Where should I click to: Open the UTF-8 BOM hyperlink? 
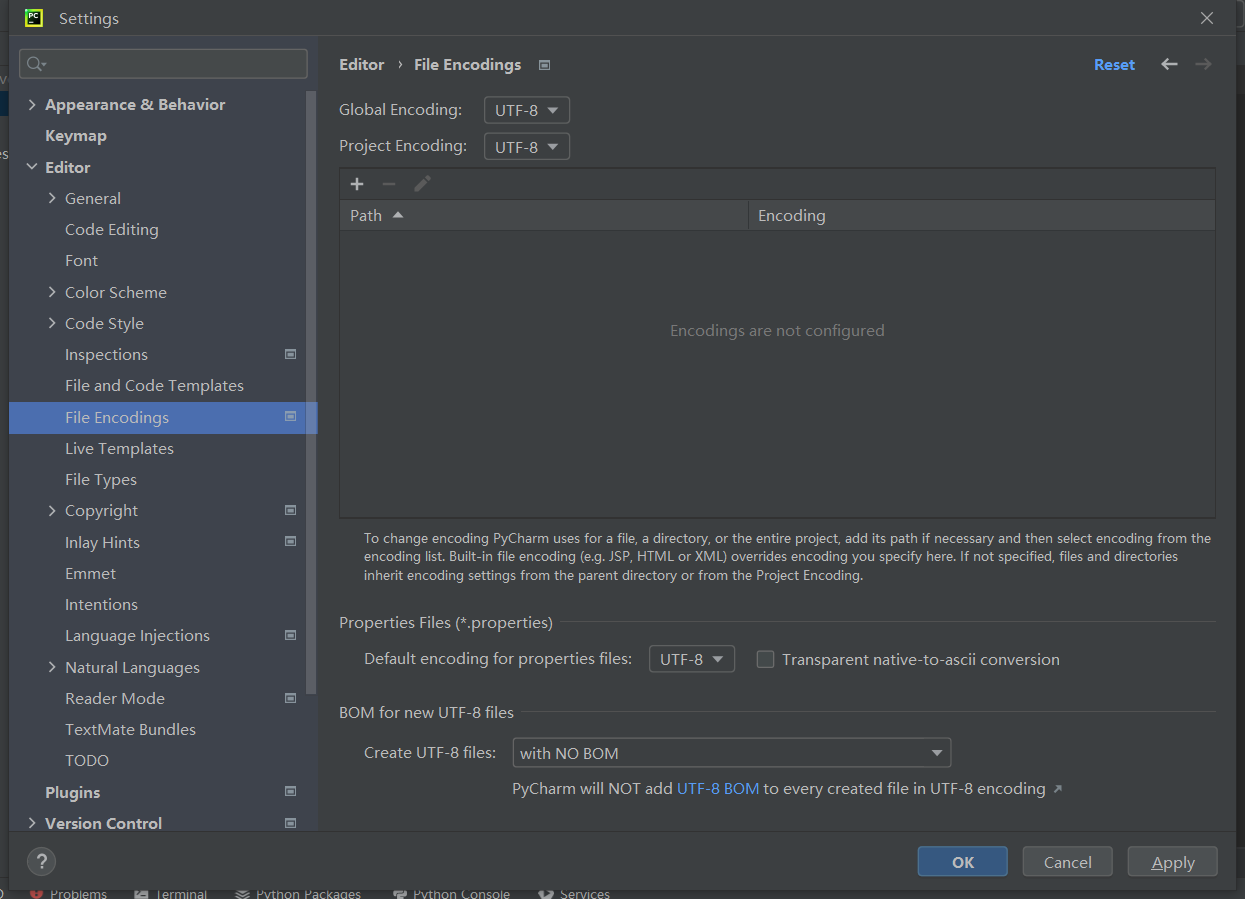click(718, 789)
